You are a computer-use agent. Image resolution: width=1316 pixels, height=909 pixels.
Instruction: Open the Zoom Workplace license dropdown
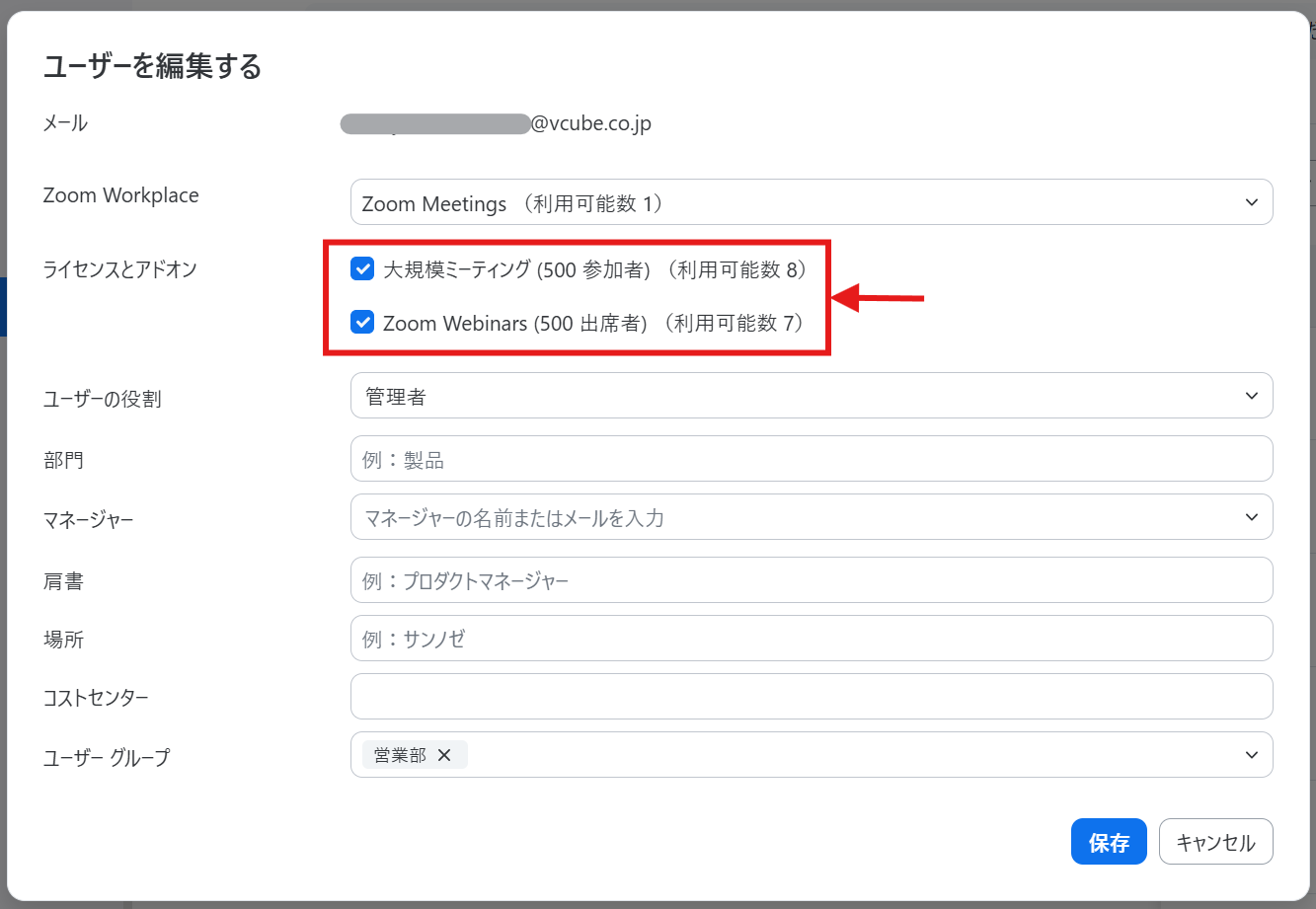pos(812,202)
